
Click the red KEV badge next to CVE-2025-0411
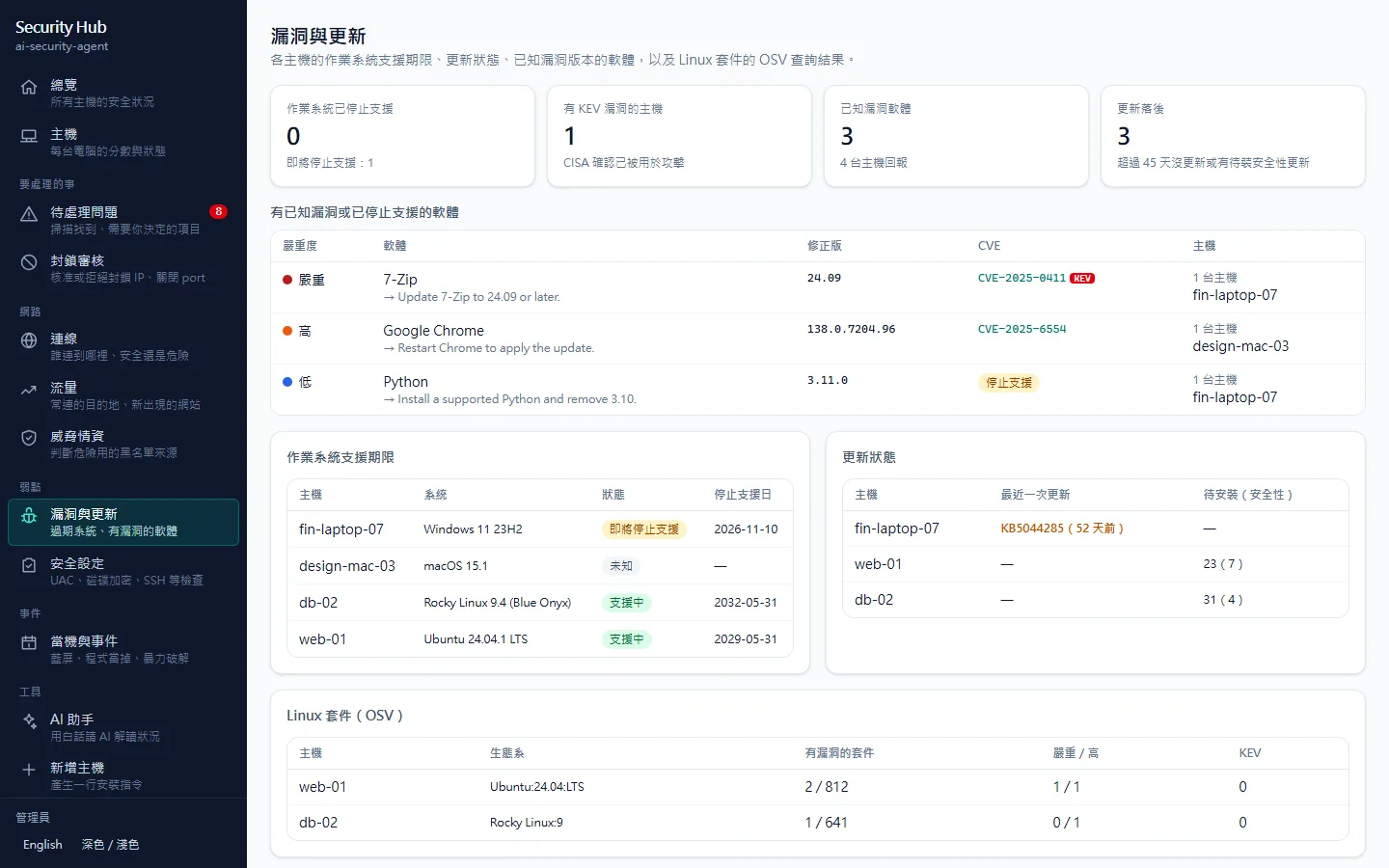tap(1082, 279)
